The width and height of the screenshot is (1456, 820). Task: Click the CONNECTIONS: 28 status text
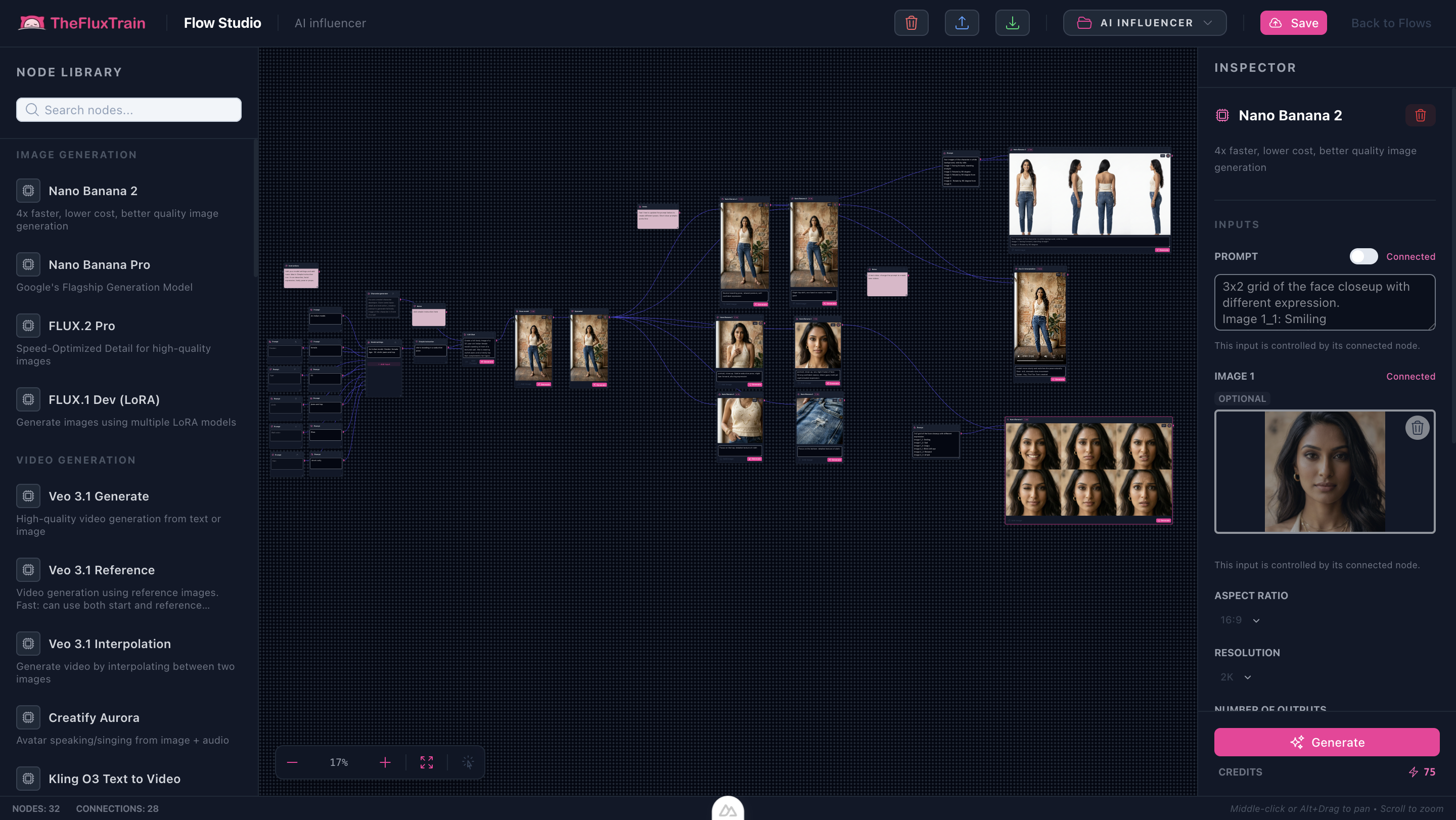[117, 809]
